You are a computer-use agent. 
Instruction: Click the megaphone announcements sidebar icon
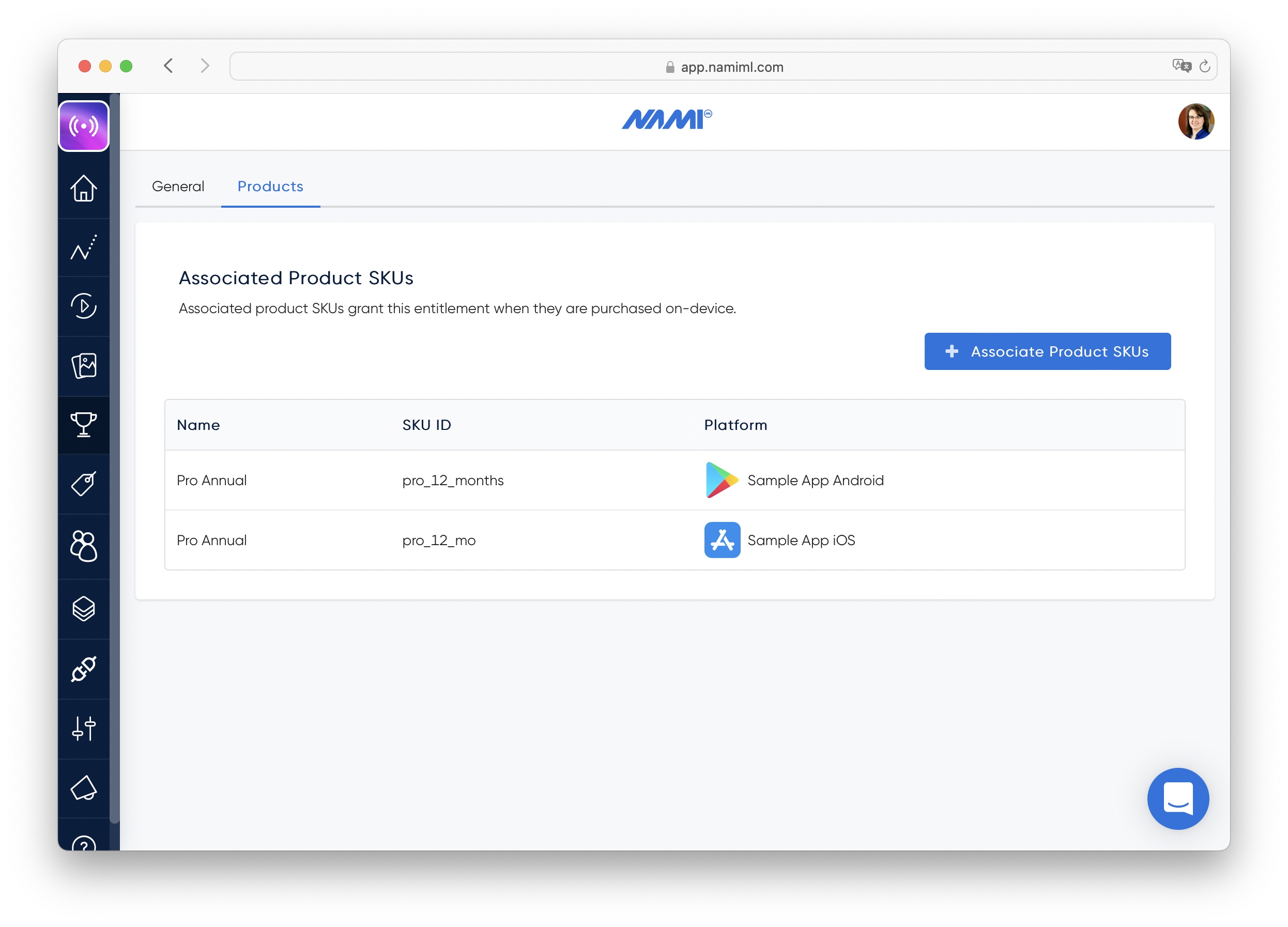click(x=84, y=788)
